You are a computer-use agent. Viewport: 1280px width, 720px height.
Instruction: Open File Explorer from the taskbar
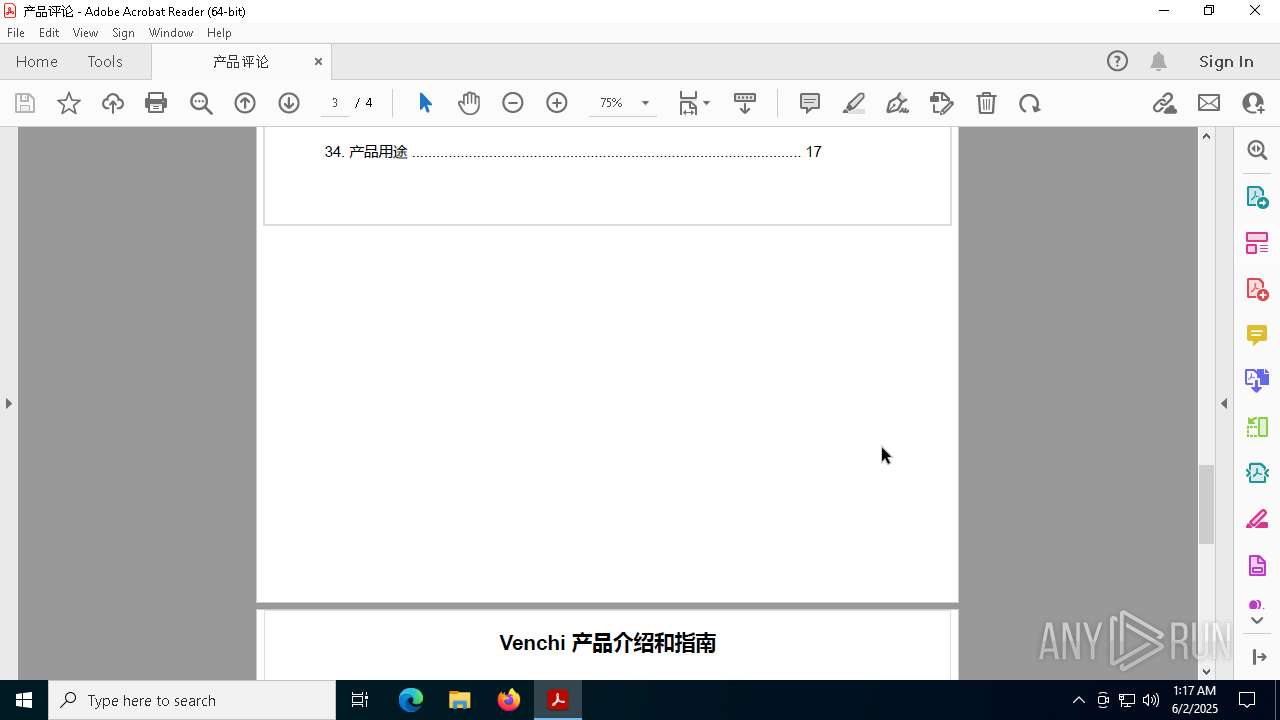click(x=460, y=700)
